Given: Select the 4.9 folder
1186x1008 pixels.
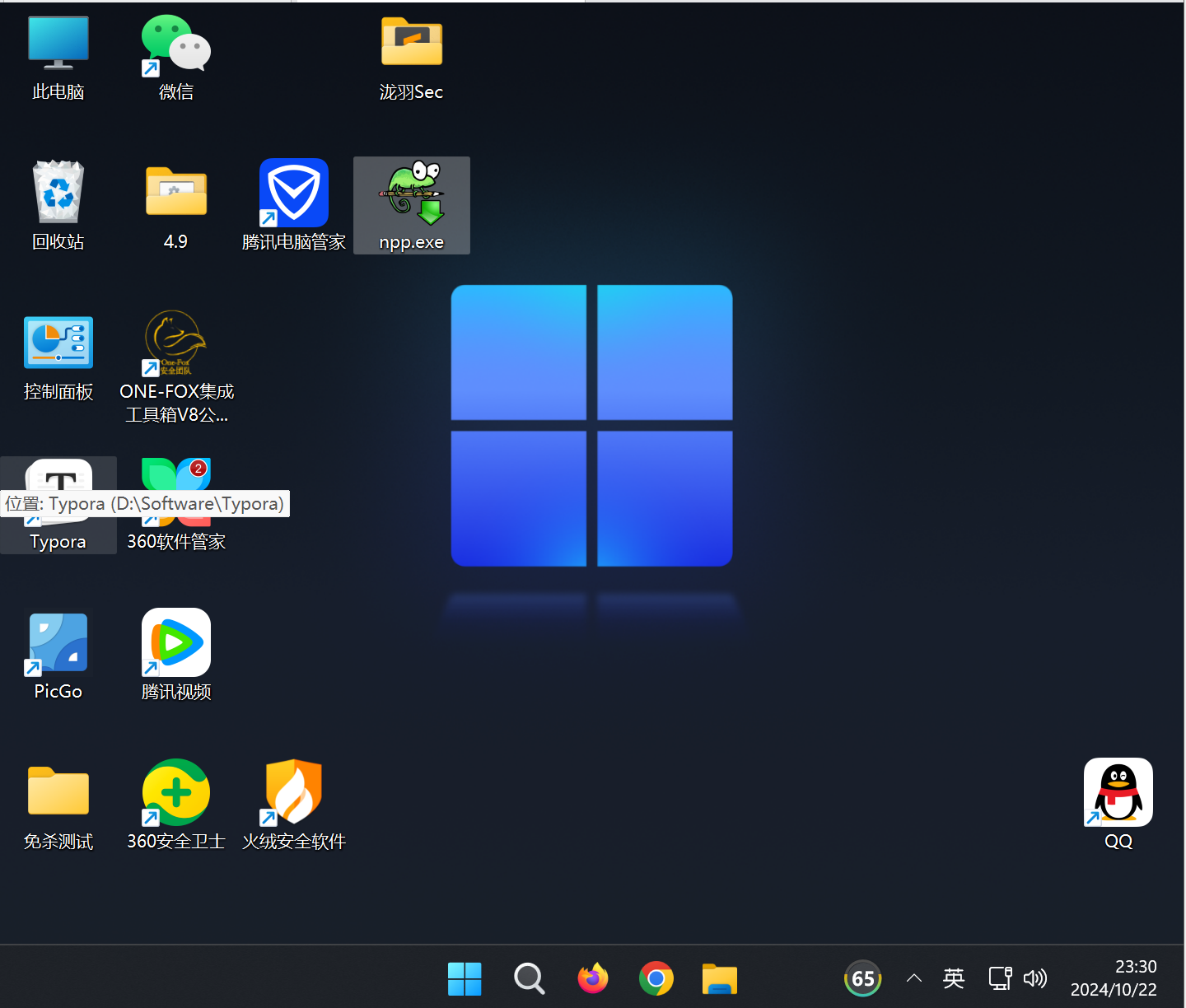Looking at the screenshot, I should click(175, 193).
